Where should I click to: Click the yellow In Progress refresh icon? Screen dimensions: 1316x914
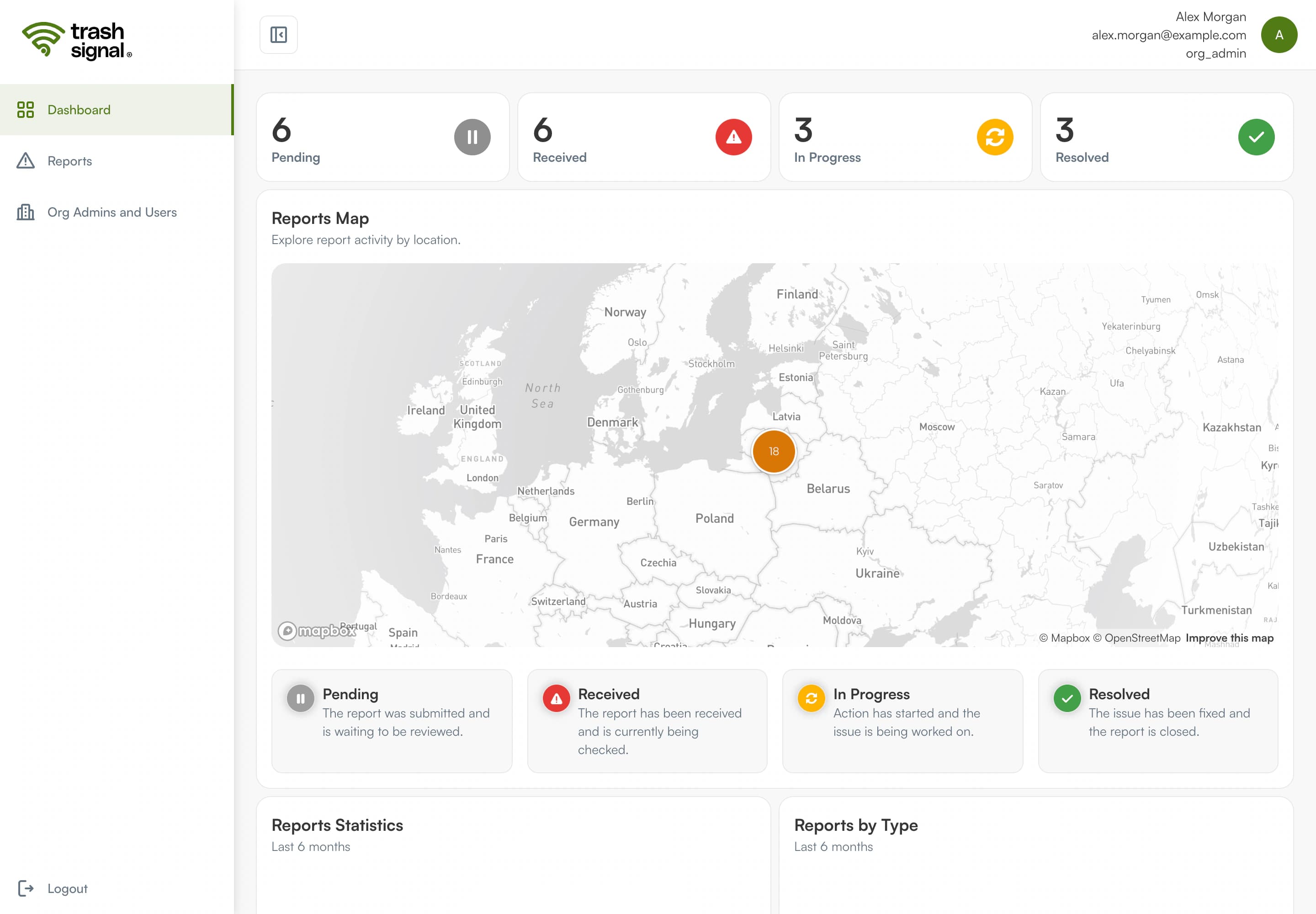pos(995,137)
